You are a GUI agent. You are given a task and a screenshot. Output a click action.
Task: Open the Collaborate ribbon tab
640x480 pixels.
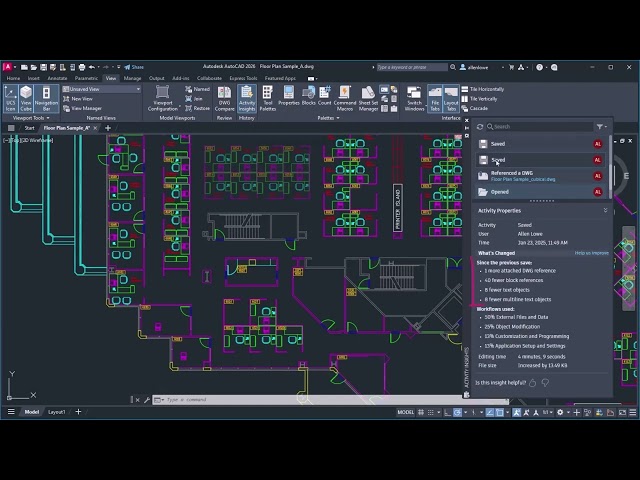[x=209, y=78]
